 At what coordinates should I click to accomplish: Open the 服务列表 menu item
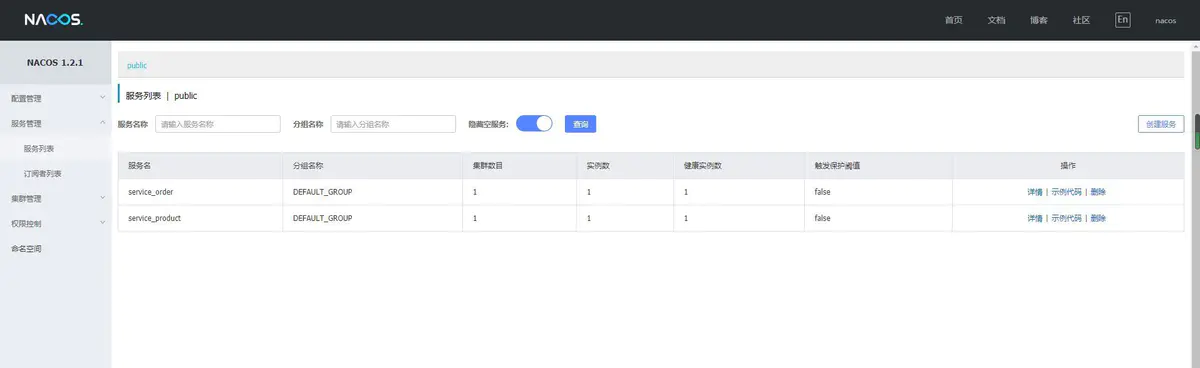[x=55, y=148]
